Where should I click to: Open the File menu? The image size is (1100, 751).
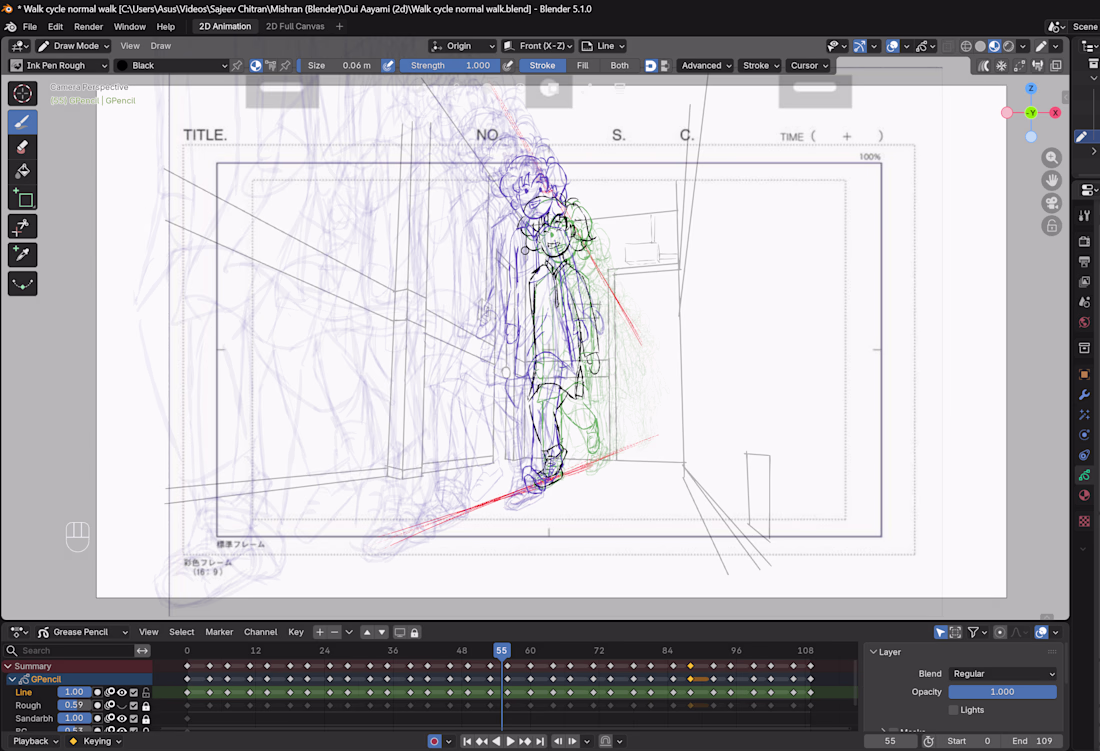pyautogui.click(x=29, y=27)
